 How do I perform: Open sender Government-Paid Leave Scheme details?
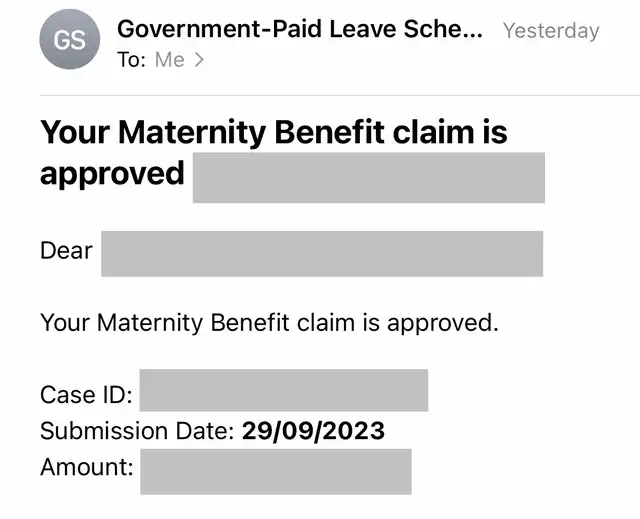click(299, 29)
